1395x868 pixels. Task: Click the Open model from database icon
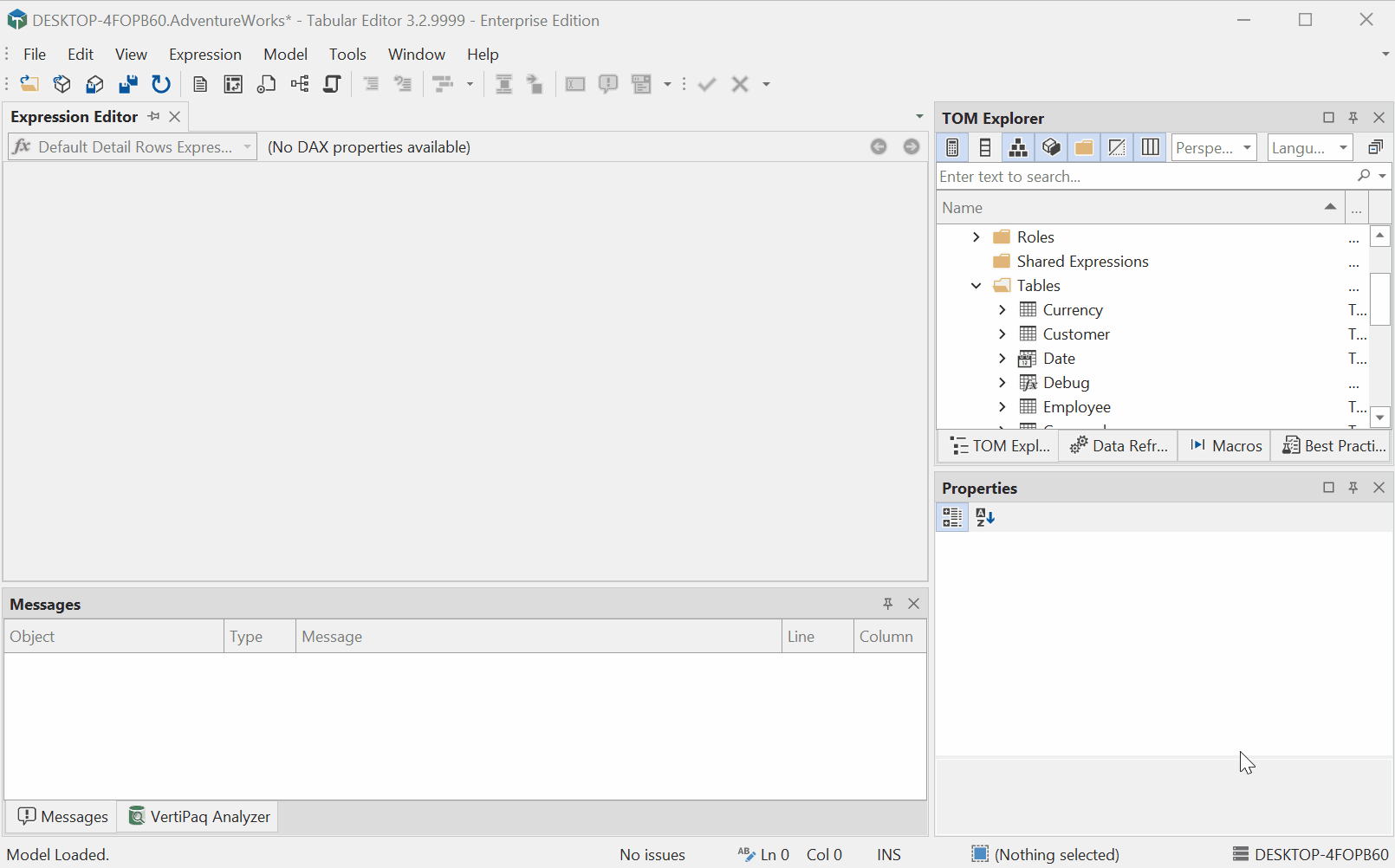pos(62,84)
